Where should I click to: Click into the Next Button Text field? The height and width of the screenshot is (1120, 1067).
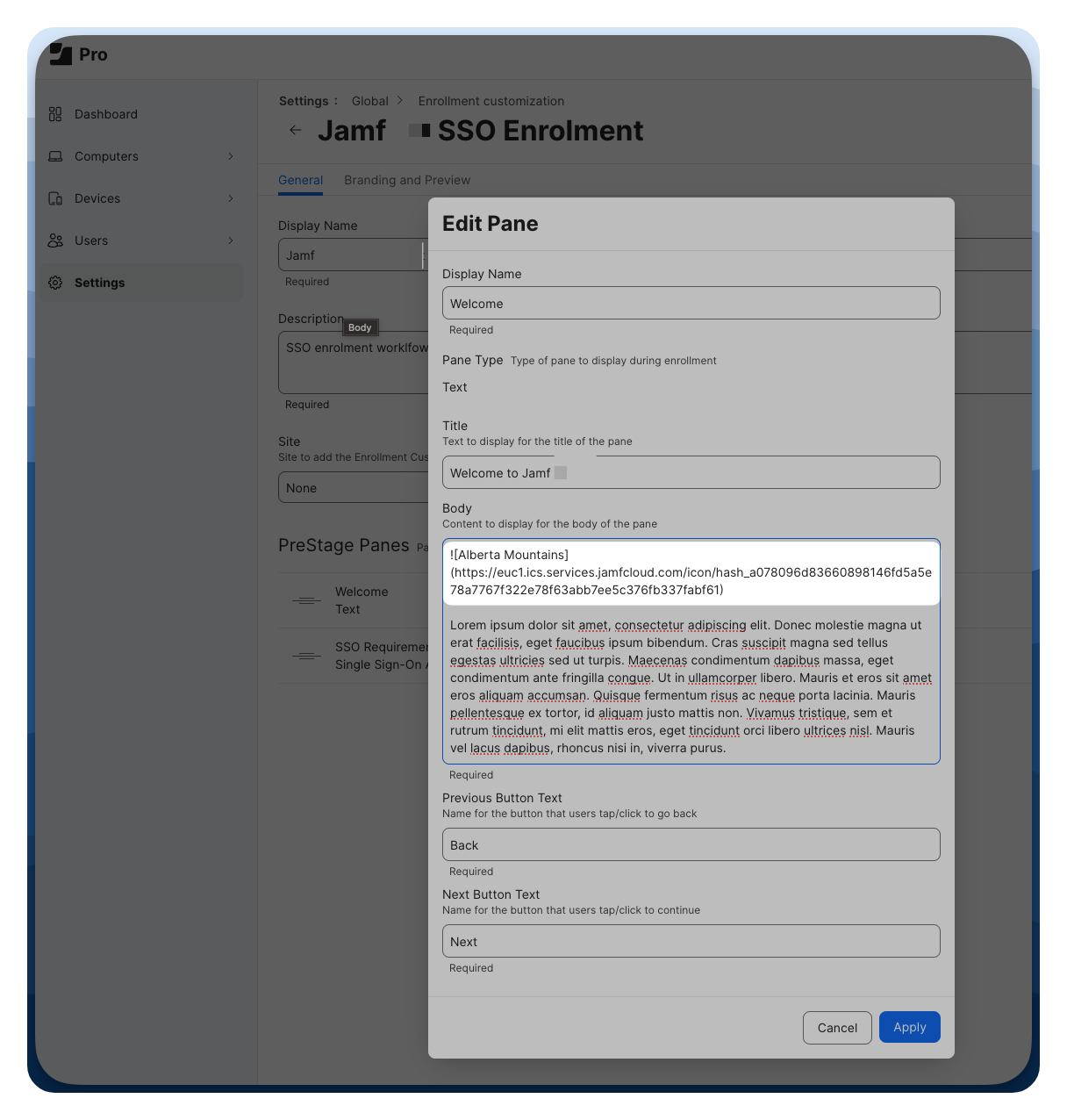(691, 942)
